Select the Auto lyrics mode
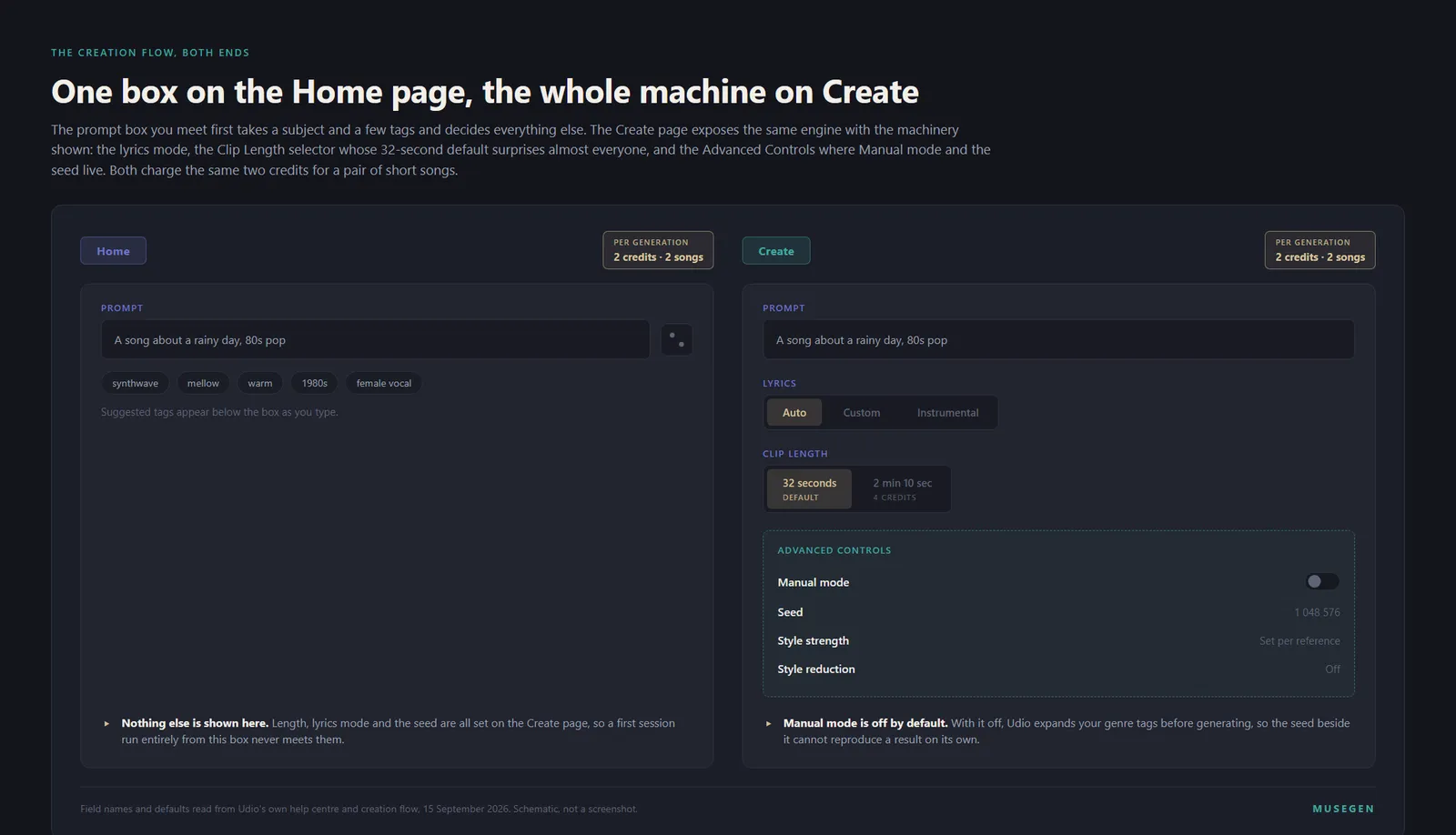The width and height of the screenshot is (1456, 835). pyautogui.click(x=794, y=412)
